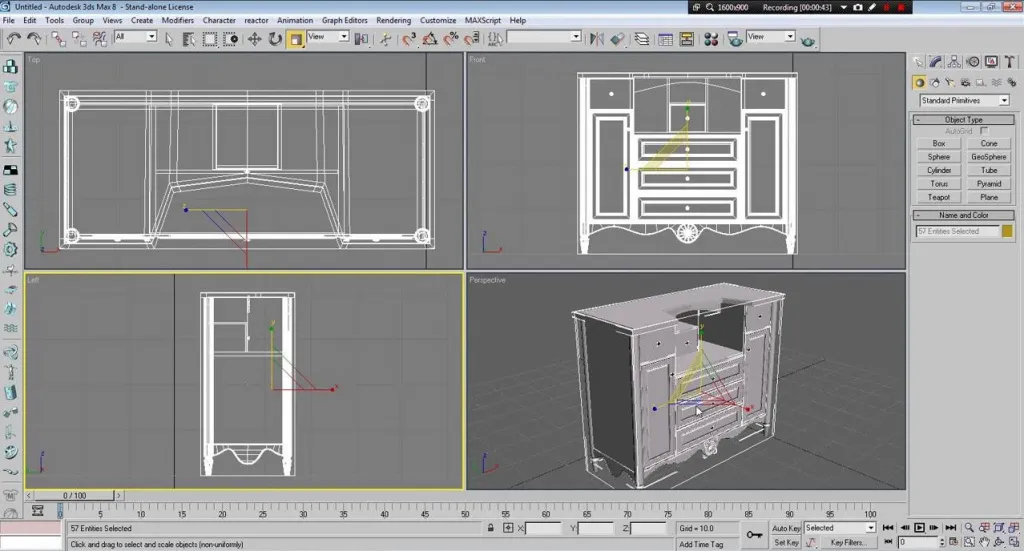Open the Select by Name dialog
1024x551 pixels.
(189, 39)
